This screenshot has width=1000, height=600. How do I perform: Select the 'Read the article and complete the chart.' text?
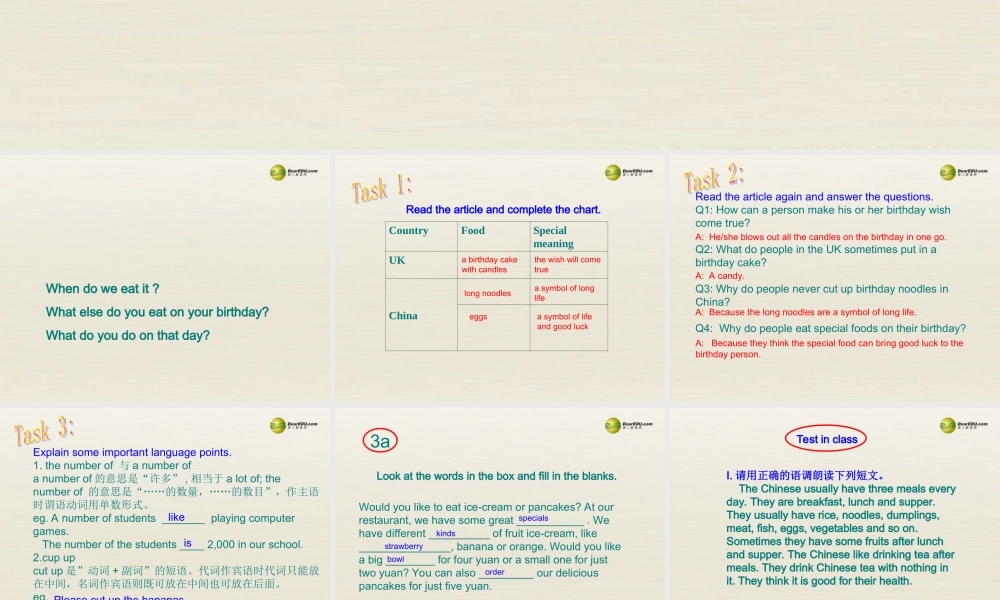coord(503,210)
